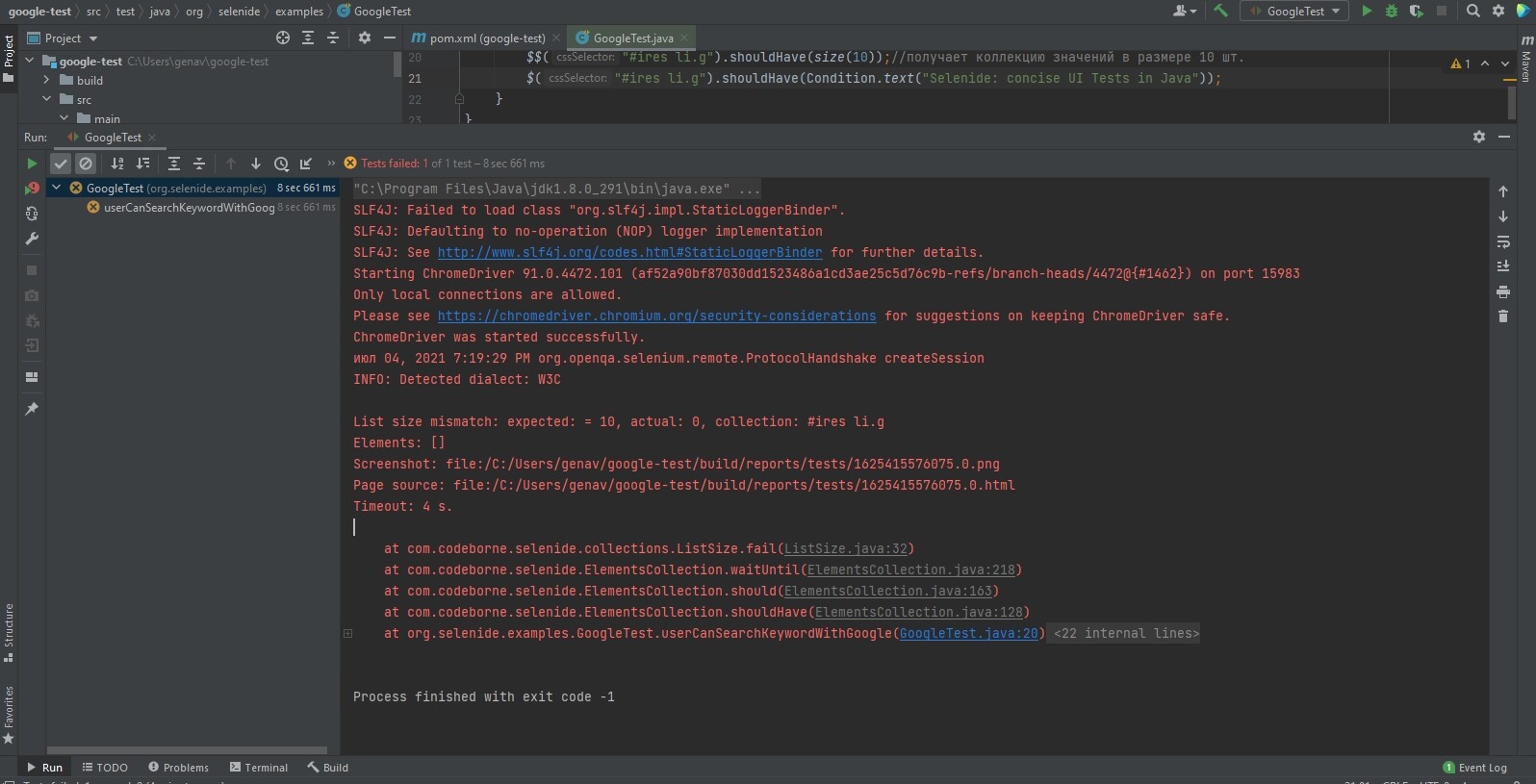Collapse all in Project panel

click(x=333, y=38)
